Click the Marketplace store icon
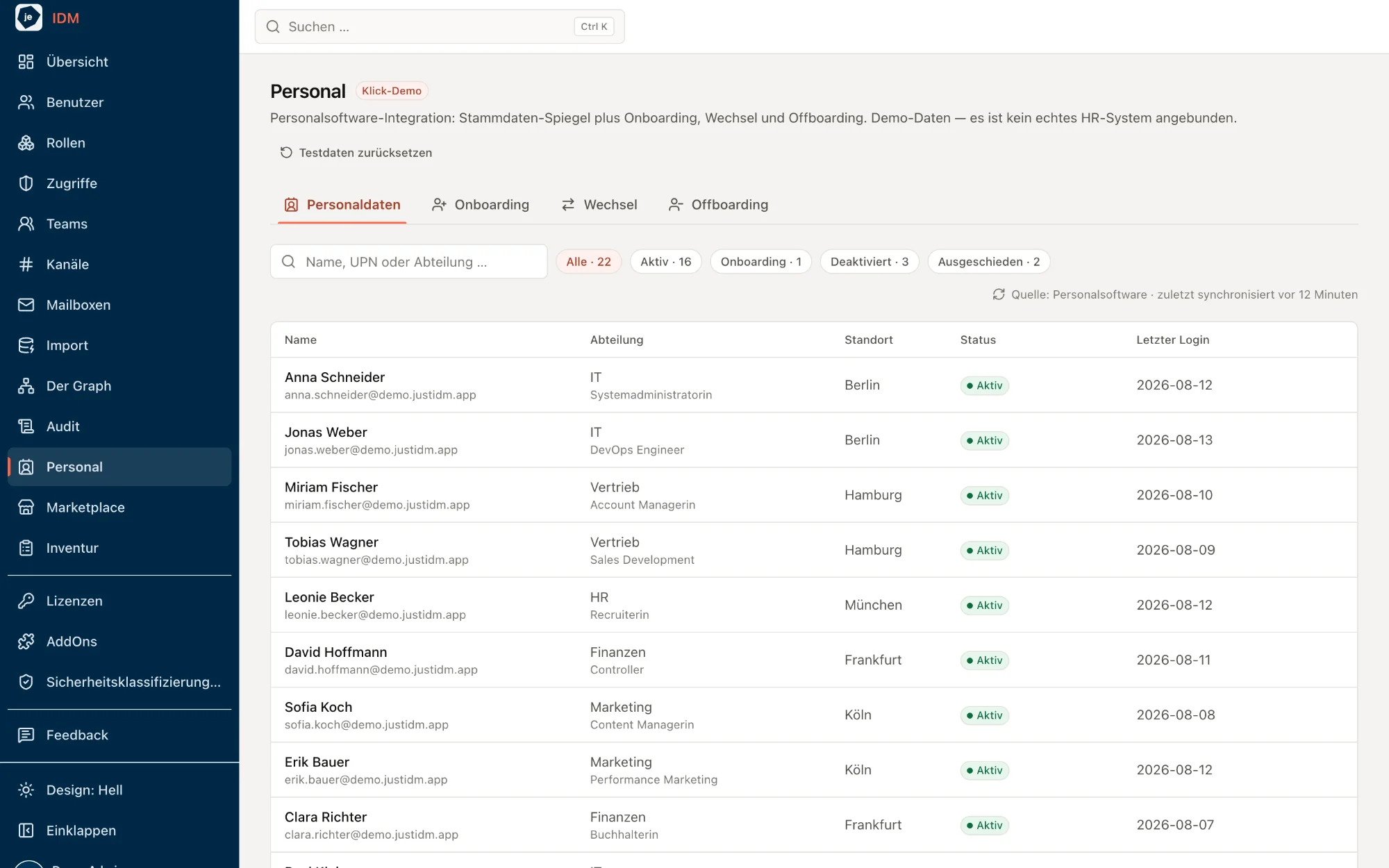The width and height of the screenshot is (1389, 868). pyautogui.click(x=26, y=508)
